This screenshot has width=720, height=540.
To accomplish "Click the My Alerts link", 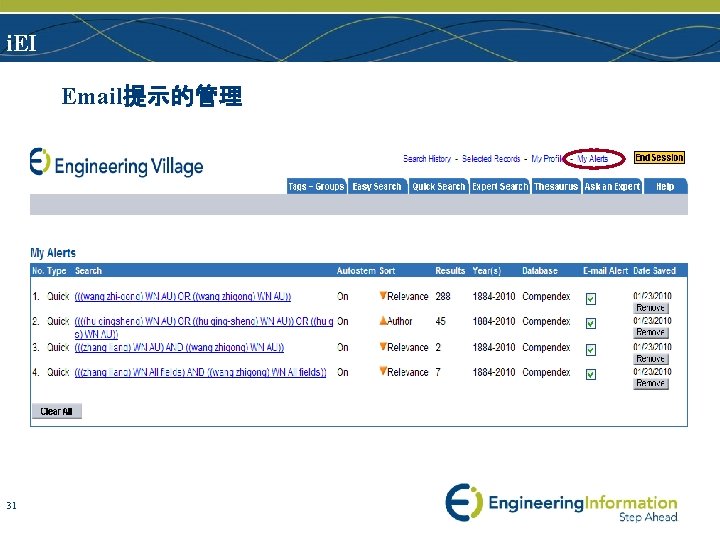I will click(x=592, y=159).
